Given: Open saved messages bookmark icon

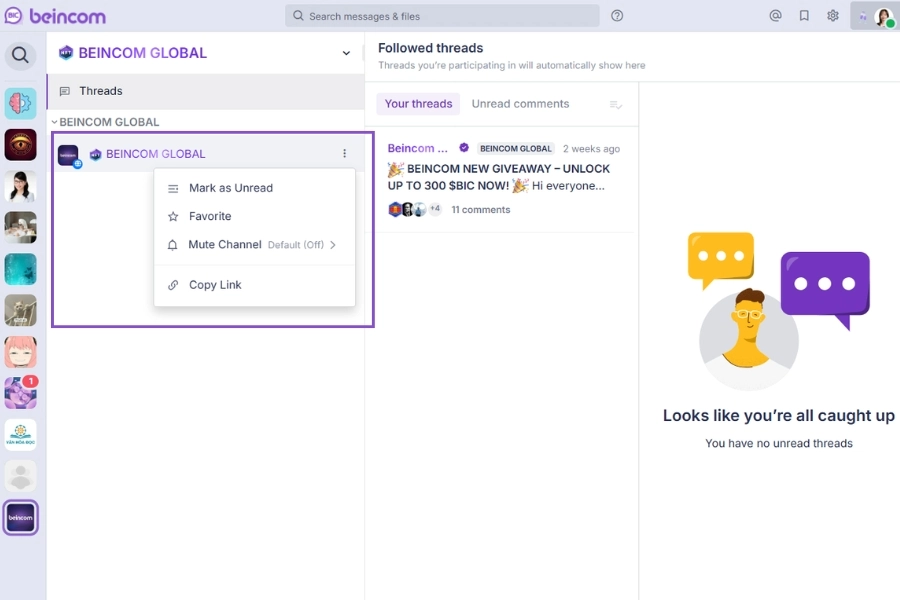Looking at the screenshot, I should point(804,16).
